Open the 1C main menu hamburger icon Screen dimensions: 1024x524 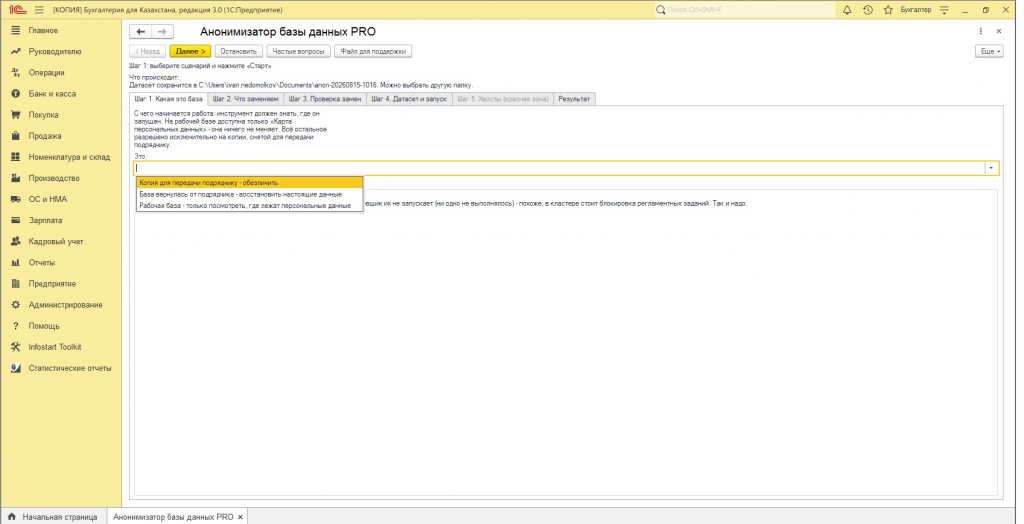point(39,10)
